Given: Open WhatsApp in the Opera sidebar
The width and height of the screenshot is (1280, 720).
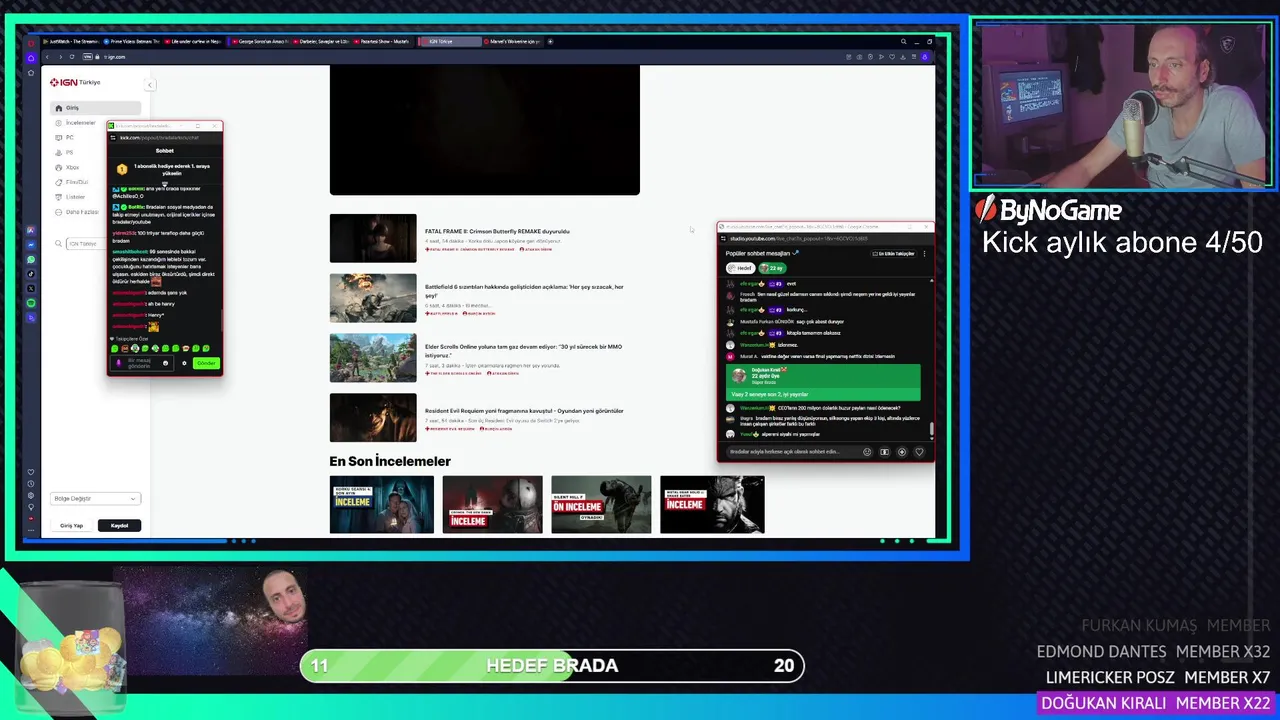Looking at the screenshot, I should (x=31, y=259).
